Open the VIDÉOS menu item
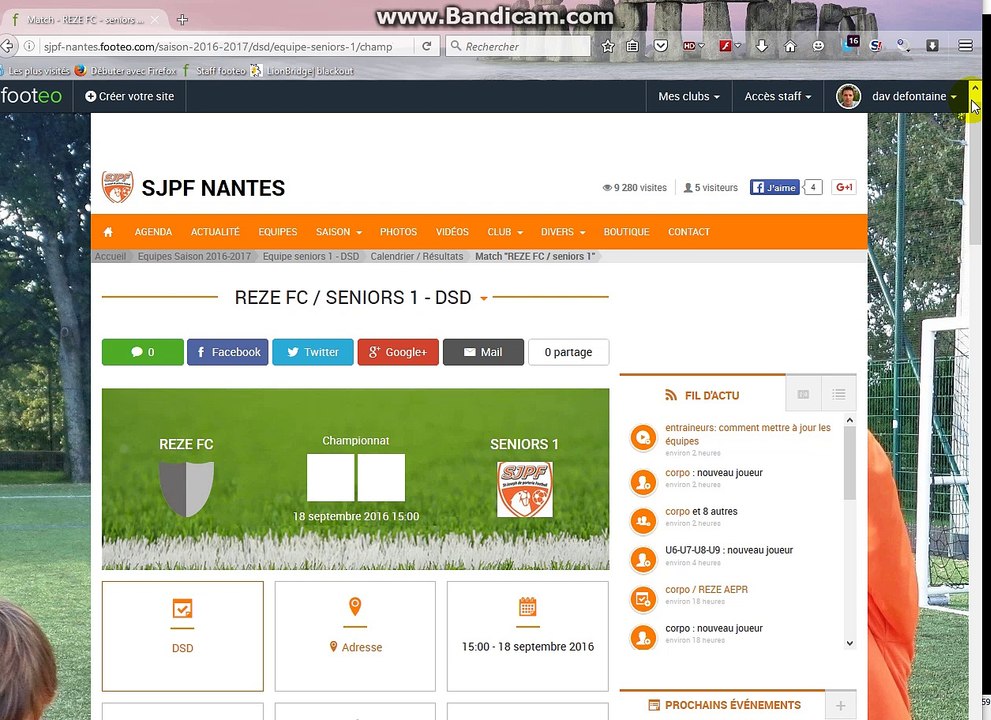The image size is (991, 720). (x=452, y=232)
